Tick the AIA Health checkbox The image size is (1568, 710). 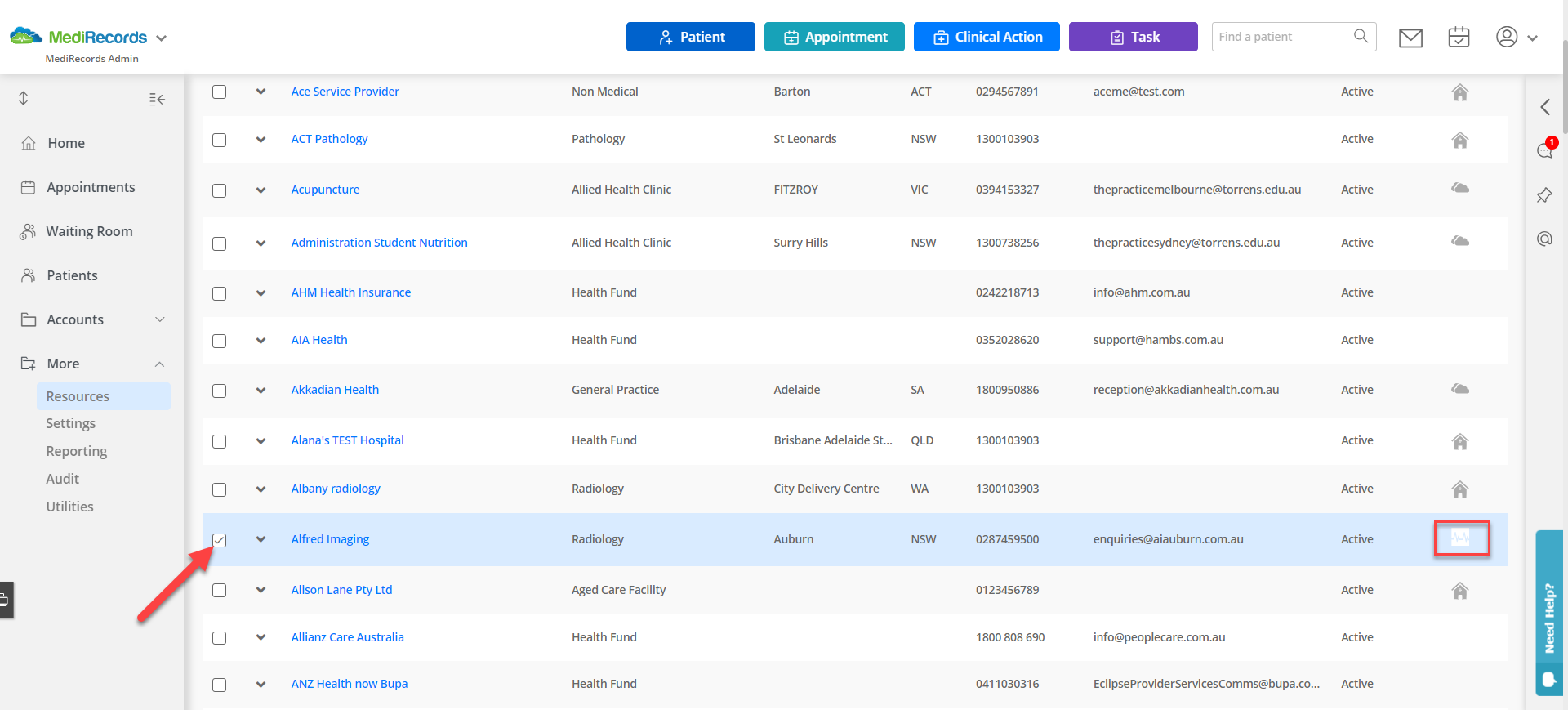tap(219, 341)
